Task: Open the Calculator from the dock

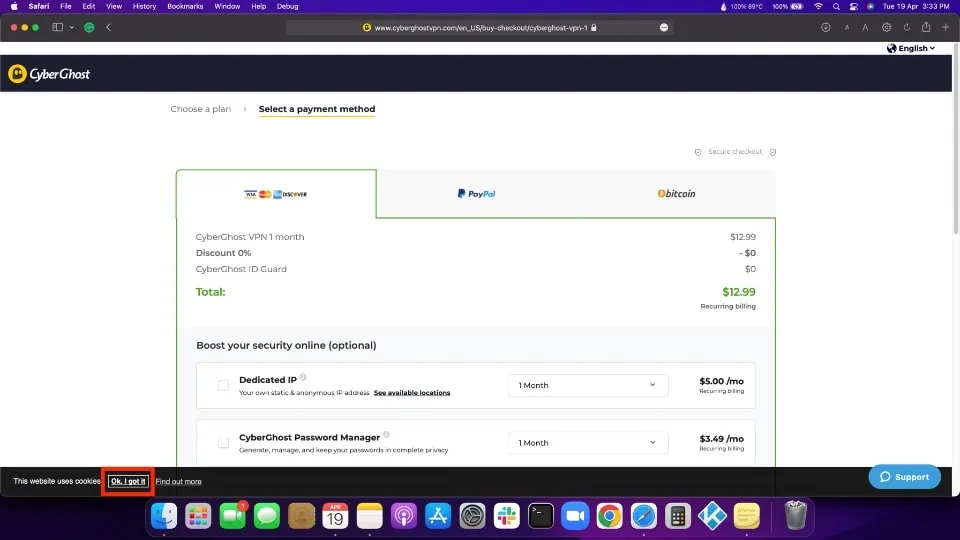Action: 678,516
